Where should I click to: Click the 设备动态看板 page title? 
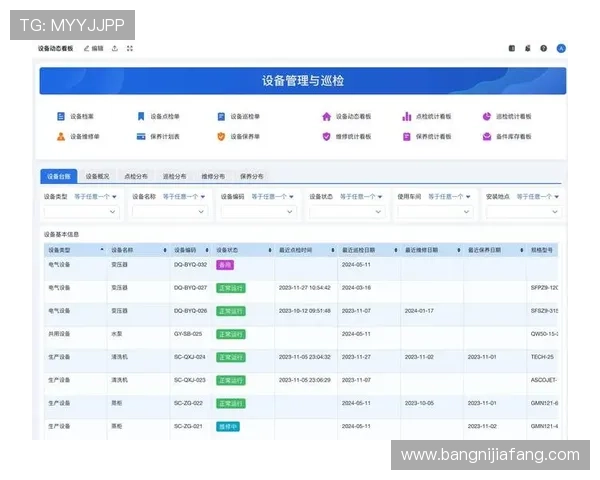coord(55,48)
